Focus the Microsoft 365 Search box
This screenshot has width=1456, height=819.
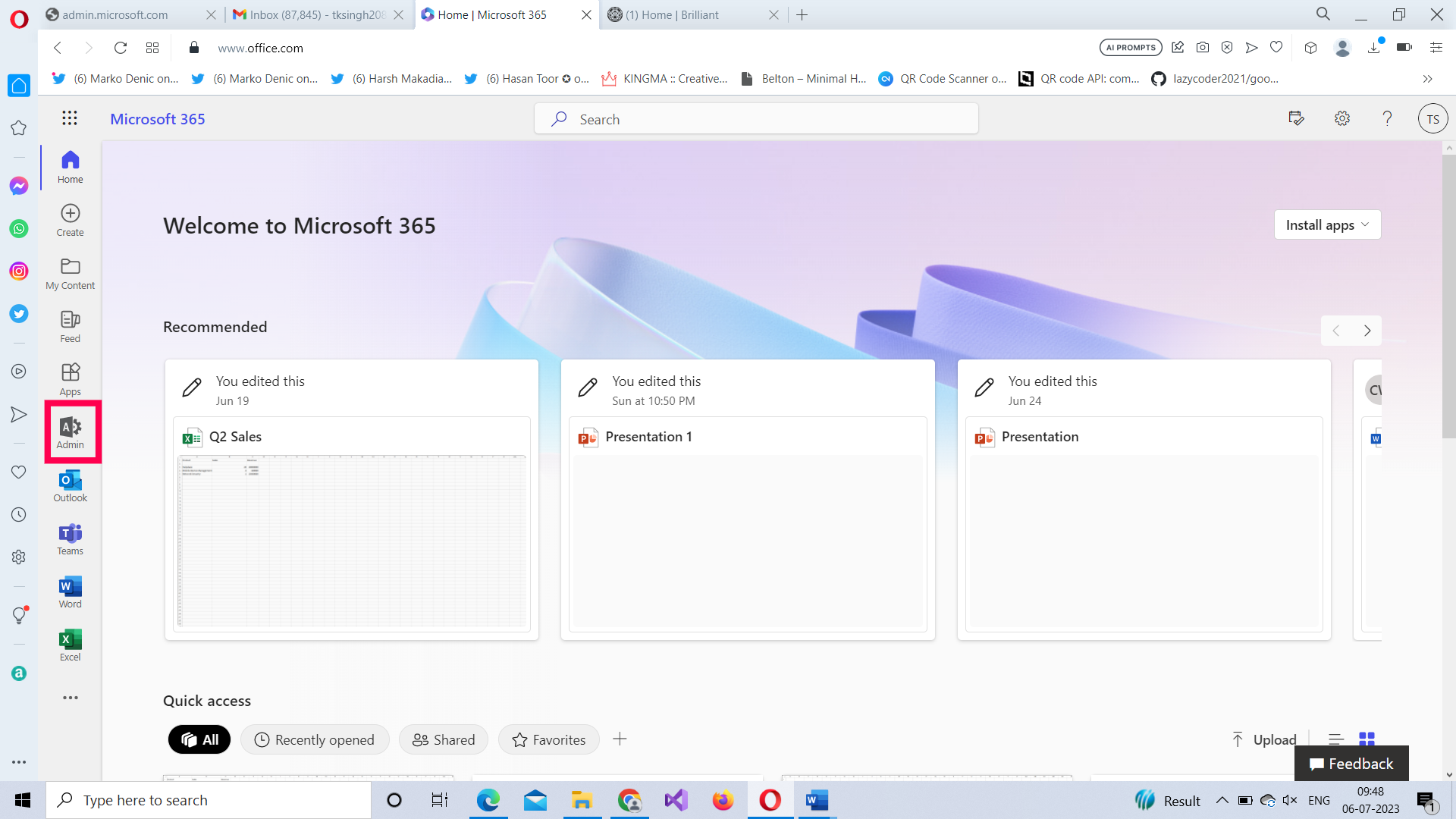pyautogui.click(x=756, y=119)
